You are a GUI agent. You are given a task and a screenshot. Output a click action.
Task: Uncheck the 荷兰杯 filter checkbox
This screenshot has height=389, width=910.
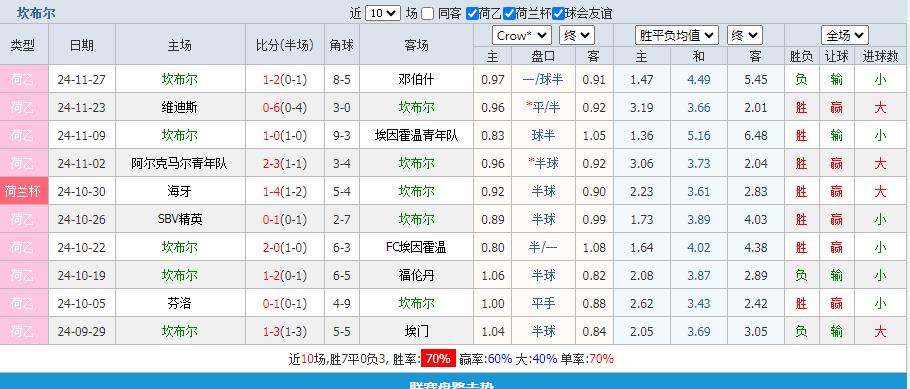(509, 13)
